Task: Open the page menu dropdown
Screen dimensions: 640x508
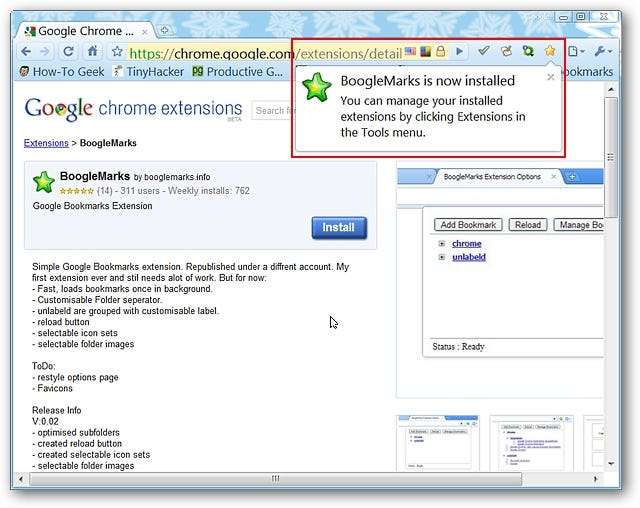Action: pos(576,51)
